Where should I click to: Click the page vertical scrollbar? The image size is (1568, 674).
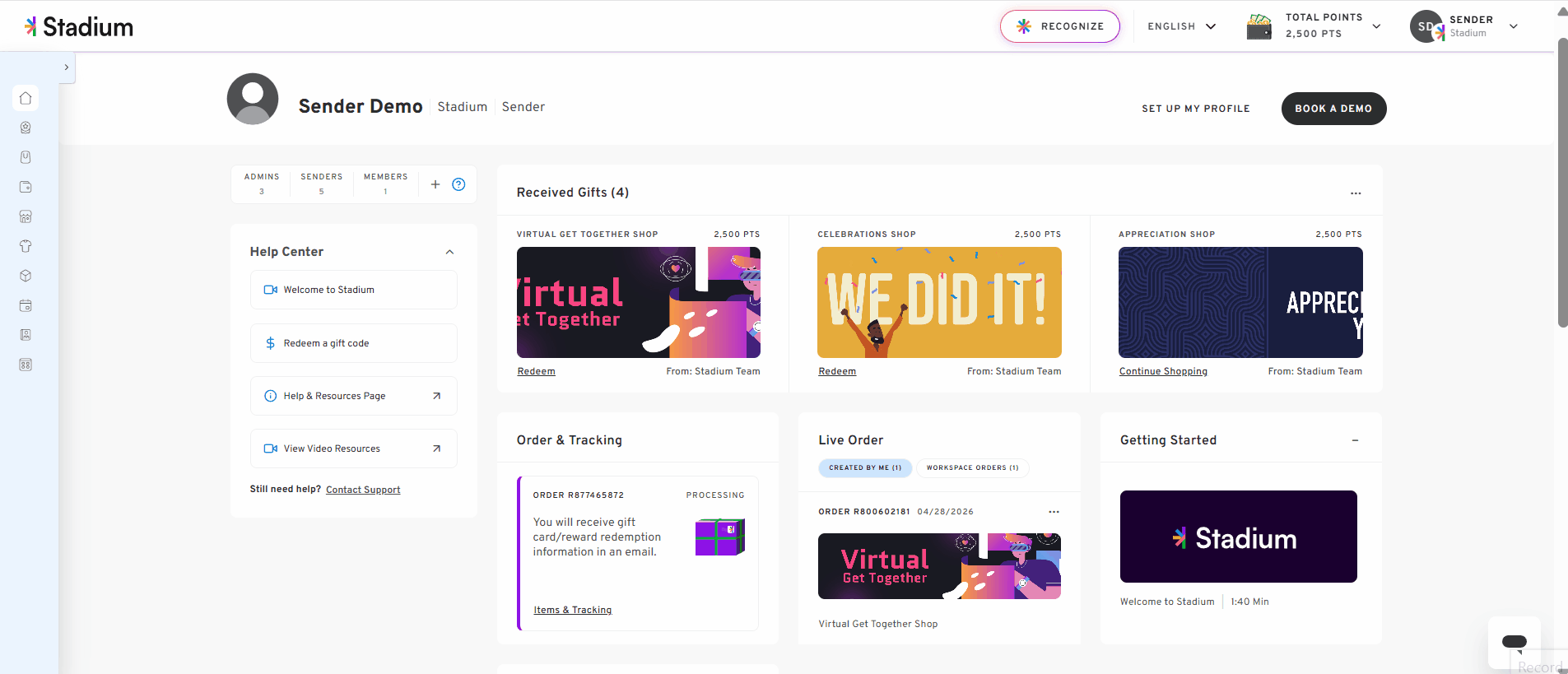(1562, 183)
